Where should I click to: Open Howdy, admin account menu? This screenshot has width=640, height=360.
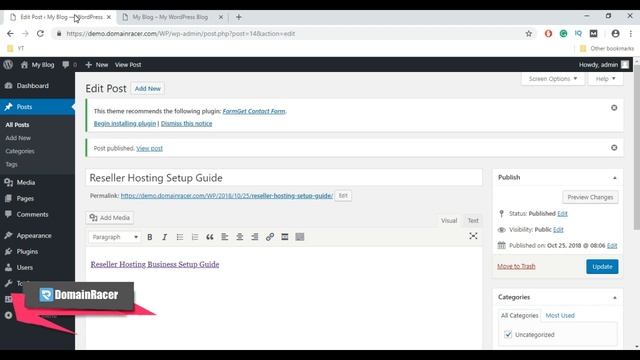pos(604,64)
